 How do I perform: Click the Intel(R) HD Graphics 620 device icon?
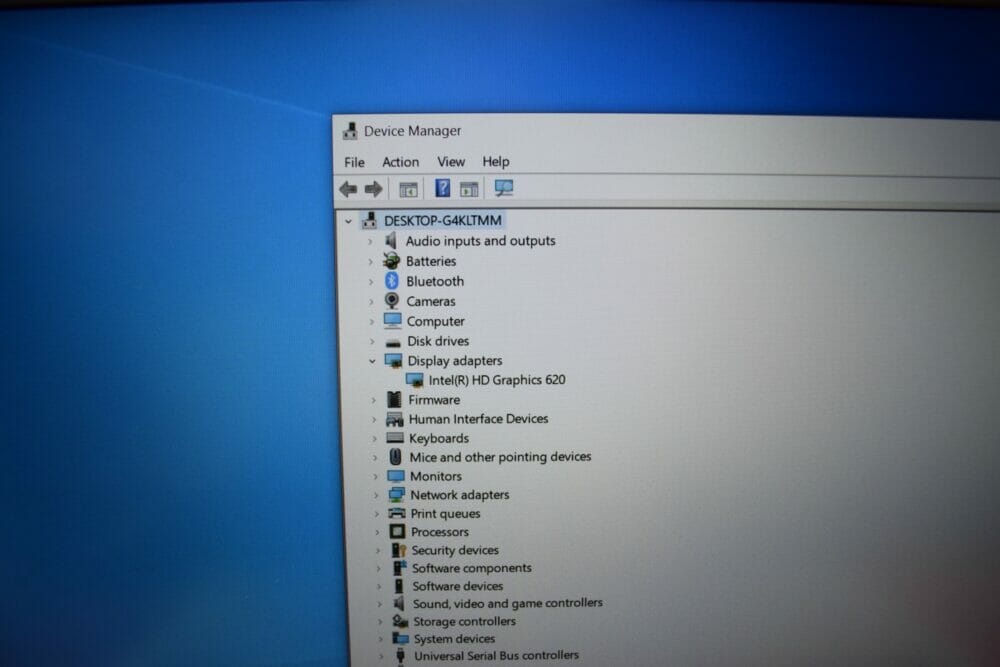415,380
